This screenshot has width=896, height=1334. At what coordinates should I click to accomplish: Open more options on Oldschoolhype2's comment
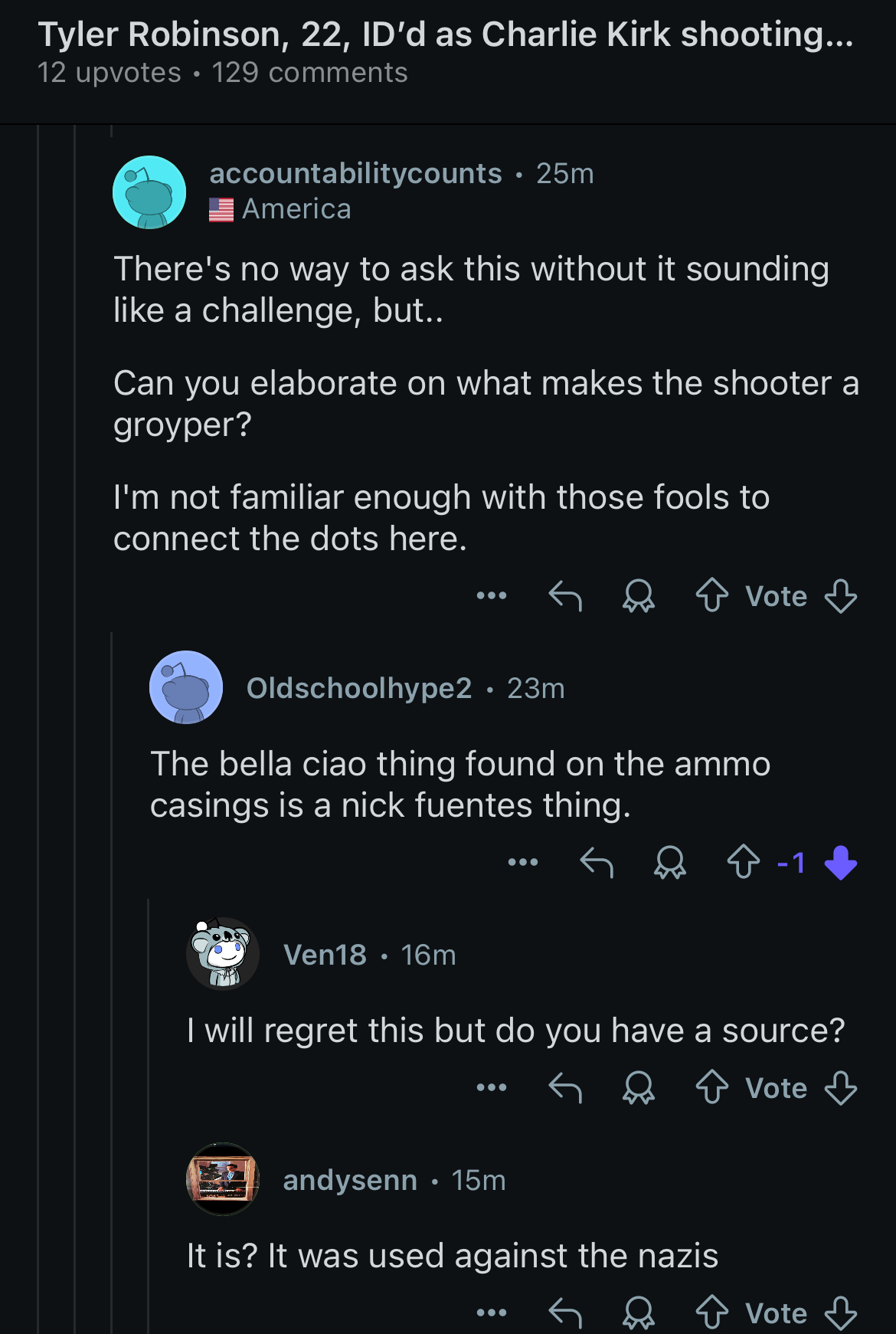coord(523,862)
